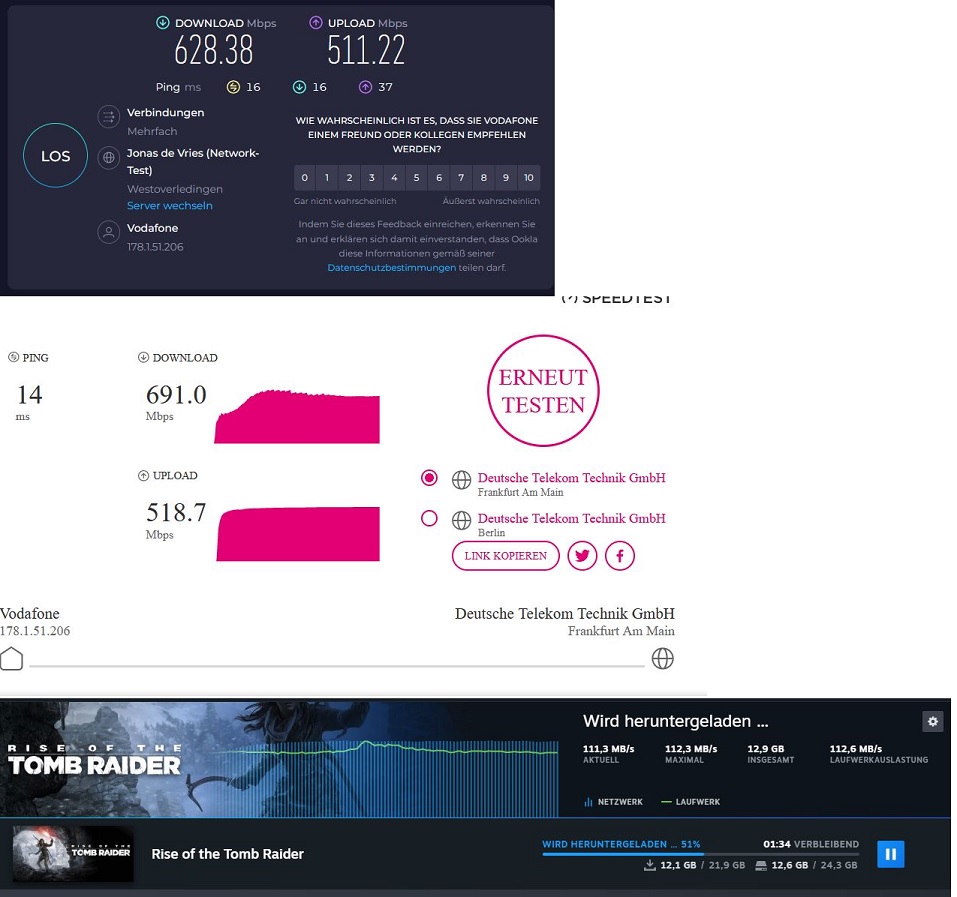Share the result via Facebook icon
The image size is (957, 897).
[x=619, y=556]
